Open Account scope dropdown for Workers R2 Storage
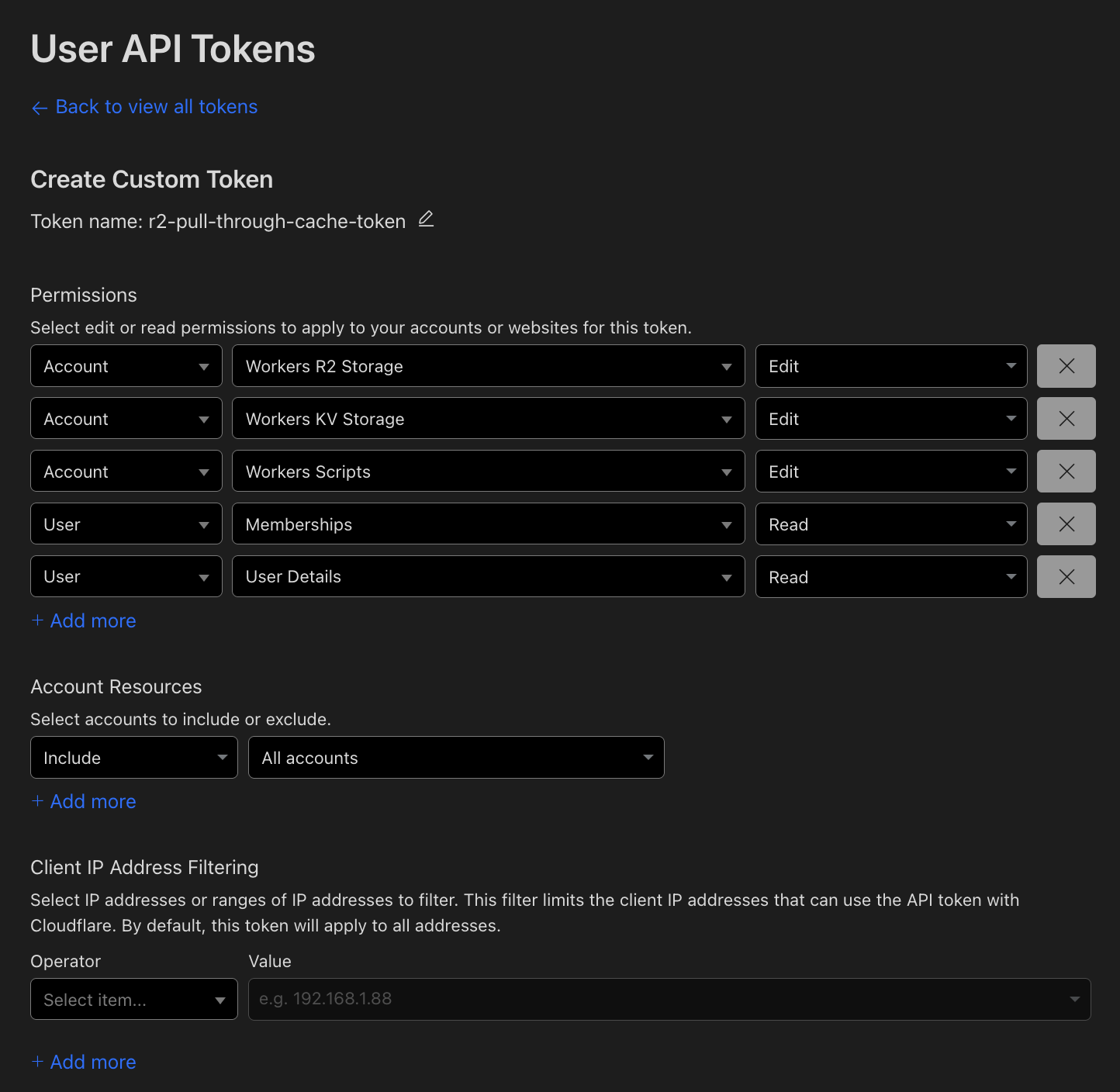The width and height of the screenshot is (1120, 1092). coord(126,366)
